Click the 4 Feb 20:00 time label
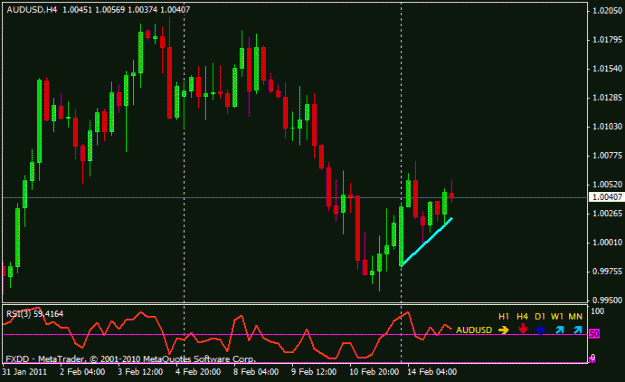 pos(198,372)
